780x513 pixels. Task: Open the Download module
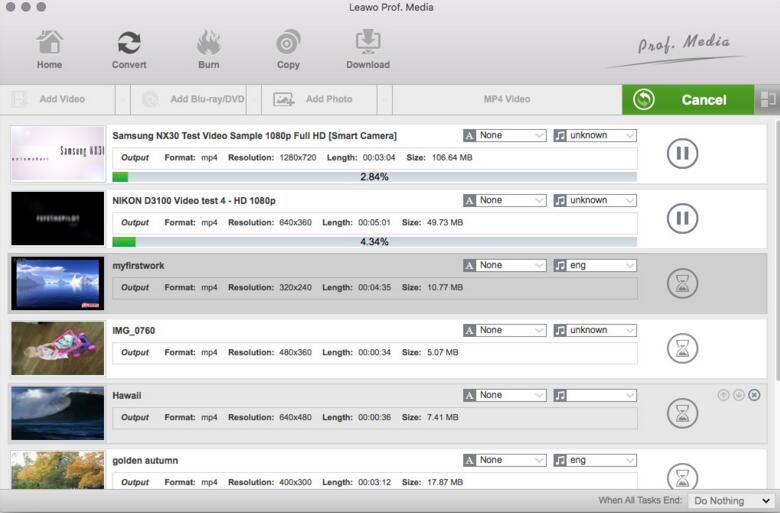(x=368, y=50)
